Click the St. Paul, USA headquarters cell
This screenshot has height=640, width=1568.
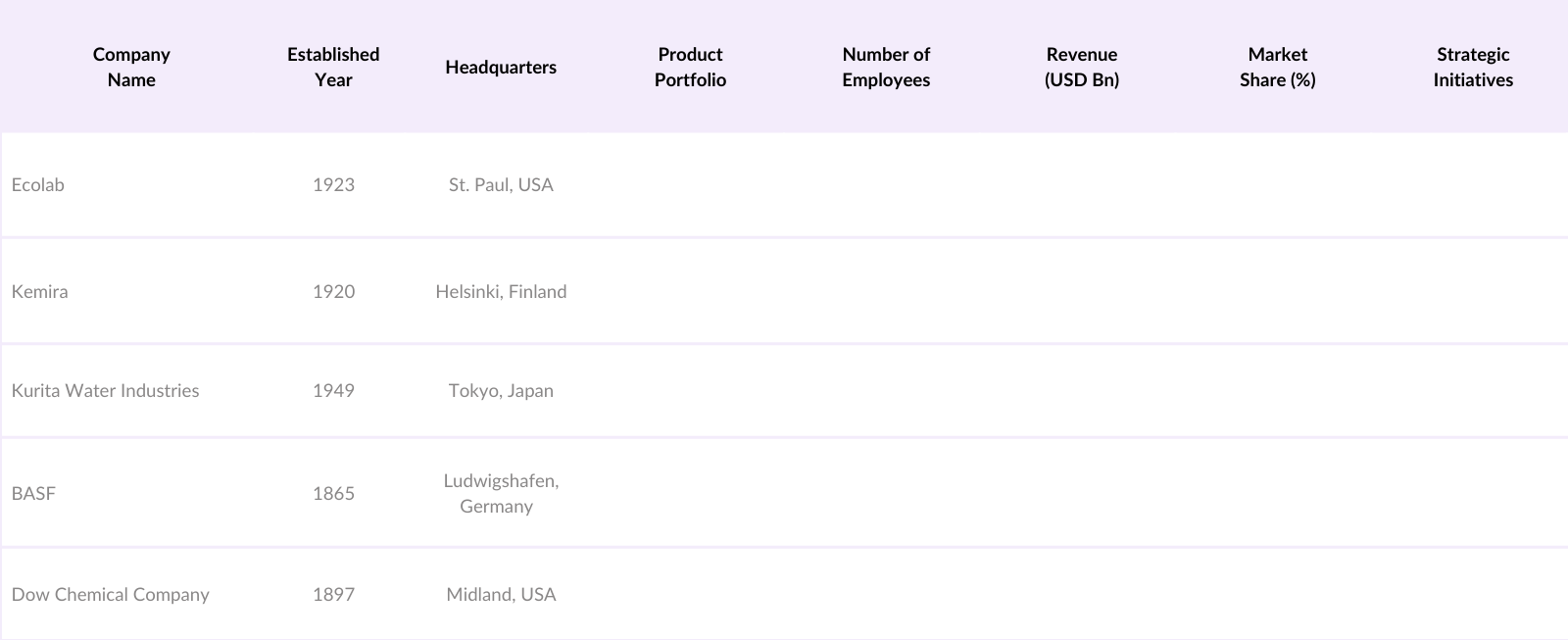501,184
